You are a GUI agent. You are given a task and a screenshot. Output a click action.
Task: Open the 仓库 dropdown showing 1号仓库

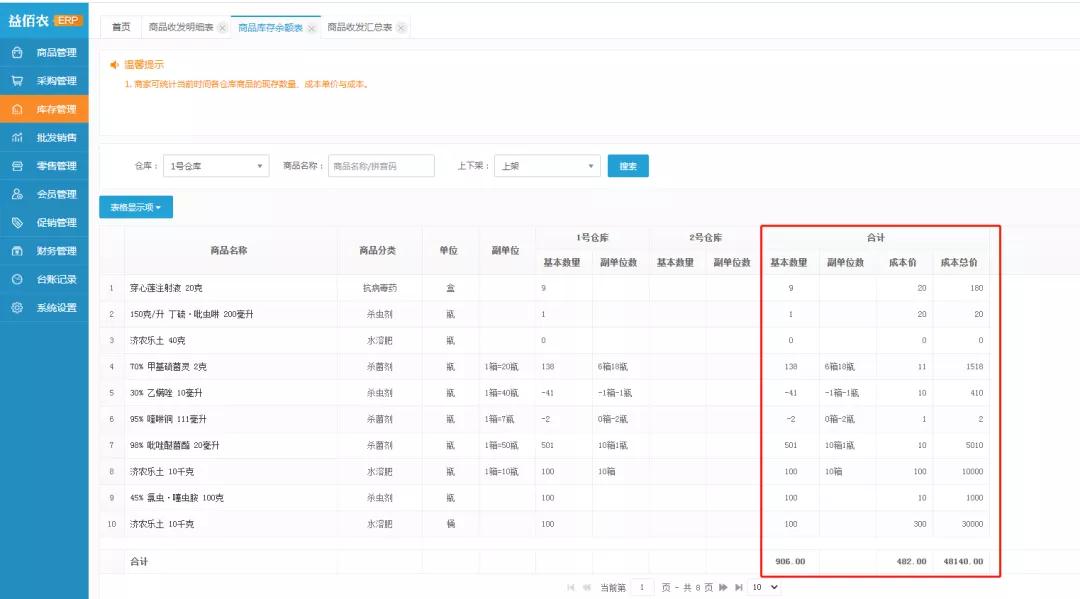point(216,166)
